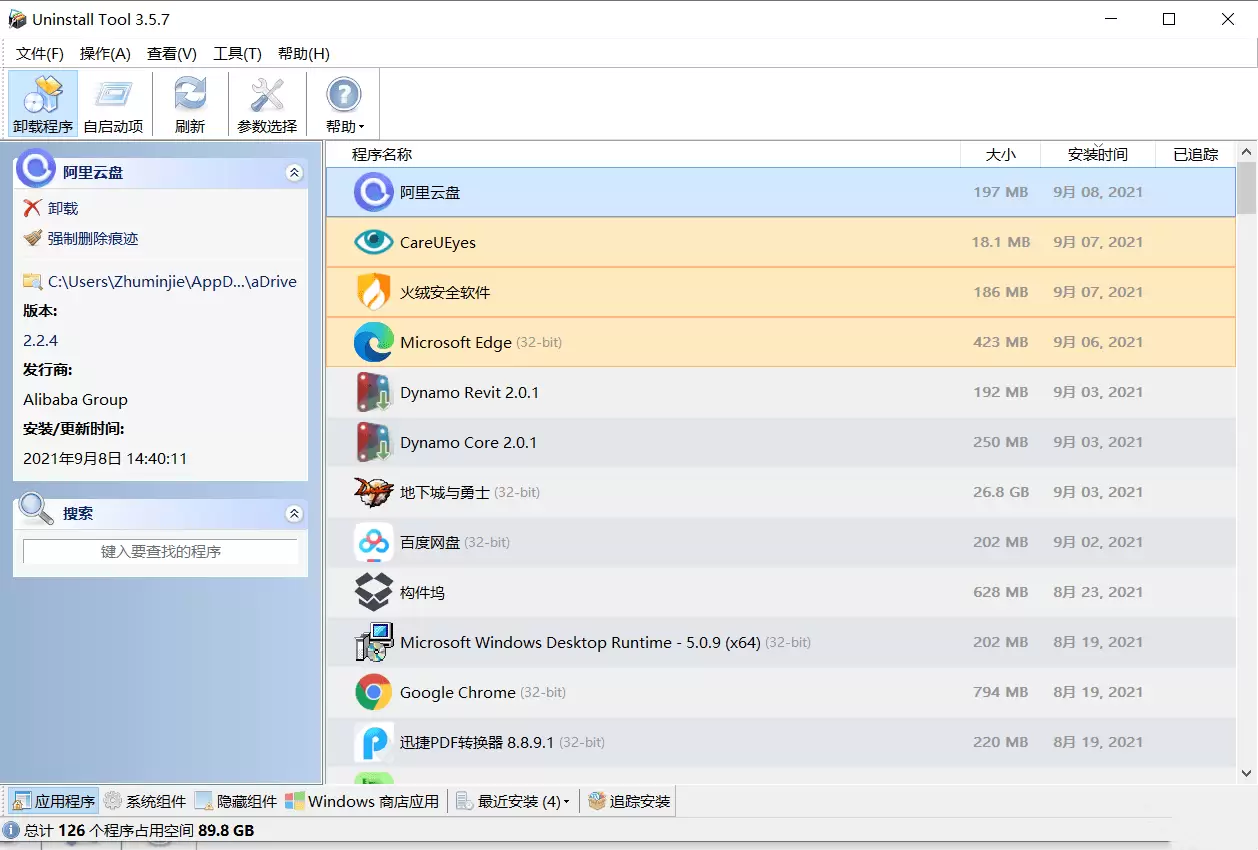Collapse the 搜索 search panel
1258x850 pixels.
click(294, 513)
